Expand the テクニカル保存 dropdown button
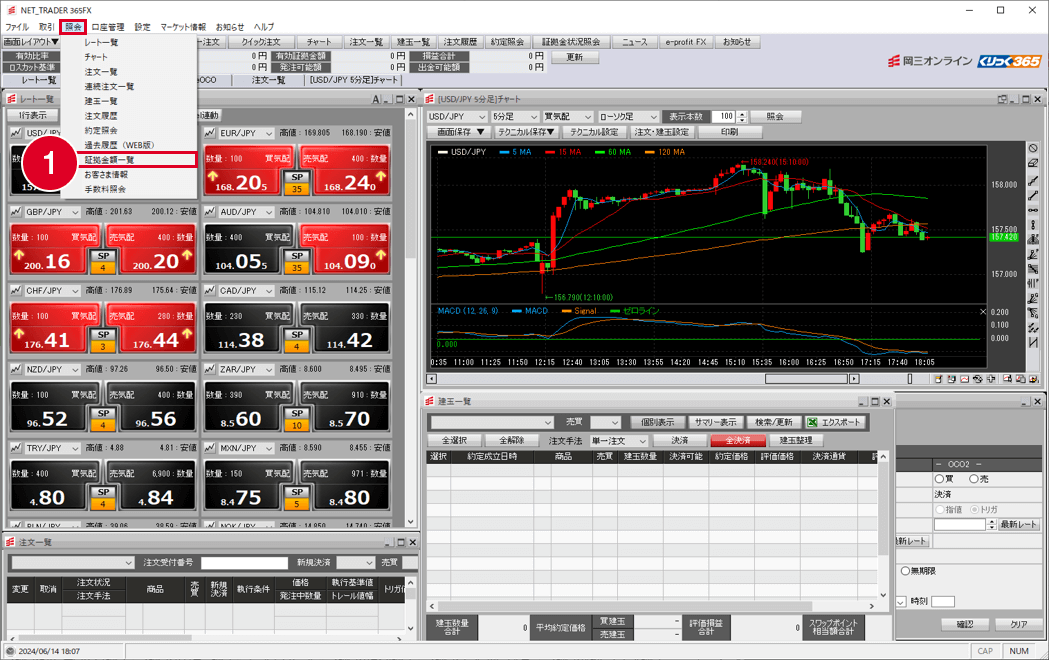This screenshot has height=660, width=1050. click(526, 133)
